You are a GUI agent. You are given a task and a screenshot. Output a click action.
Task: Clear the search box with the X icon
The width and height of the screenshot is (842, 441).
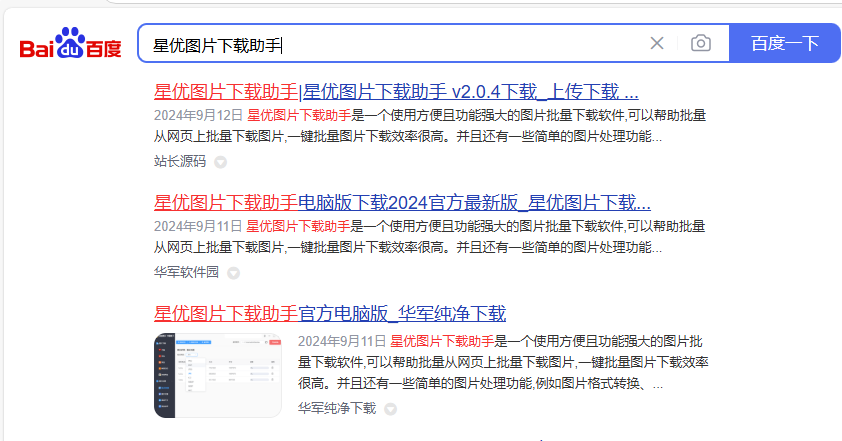tap(657, 43)
